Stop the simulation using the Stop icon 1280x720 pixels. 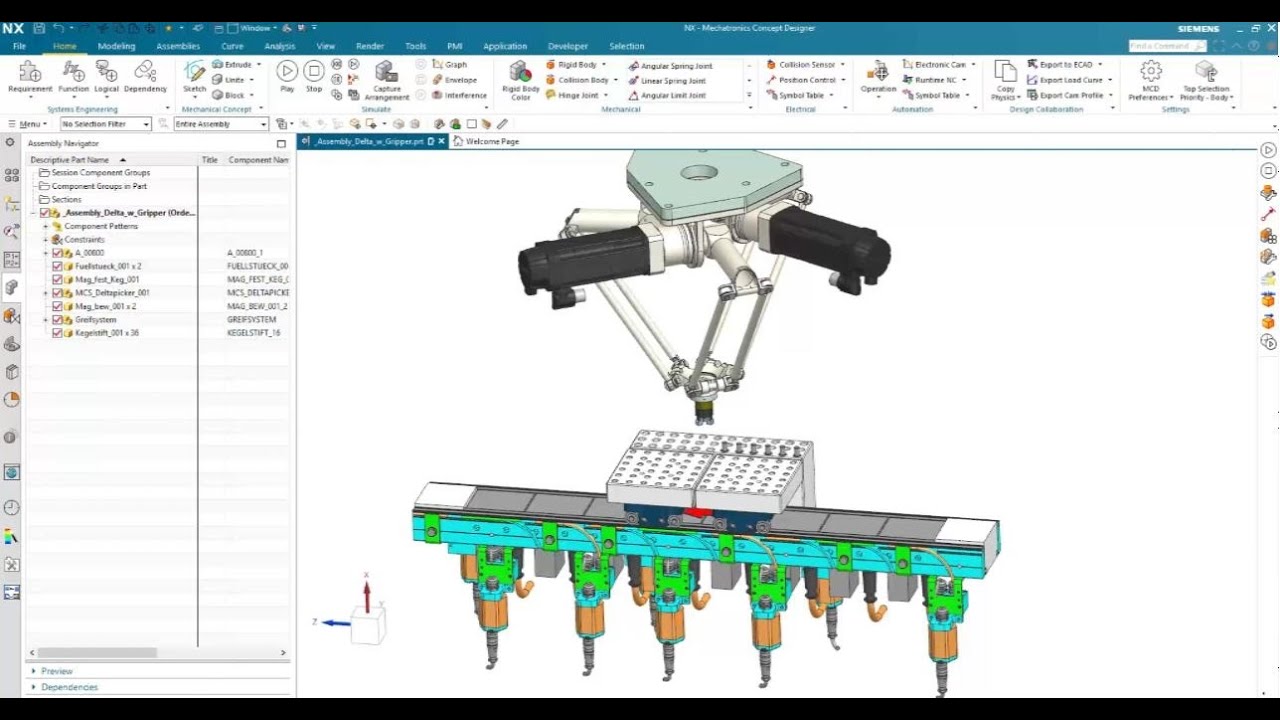click(314, 71)
